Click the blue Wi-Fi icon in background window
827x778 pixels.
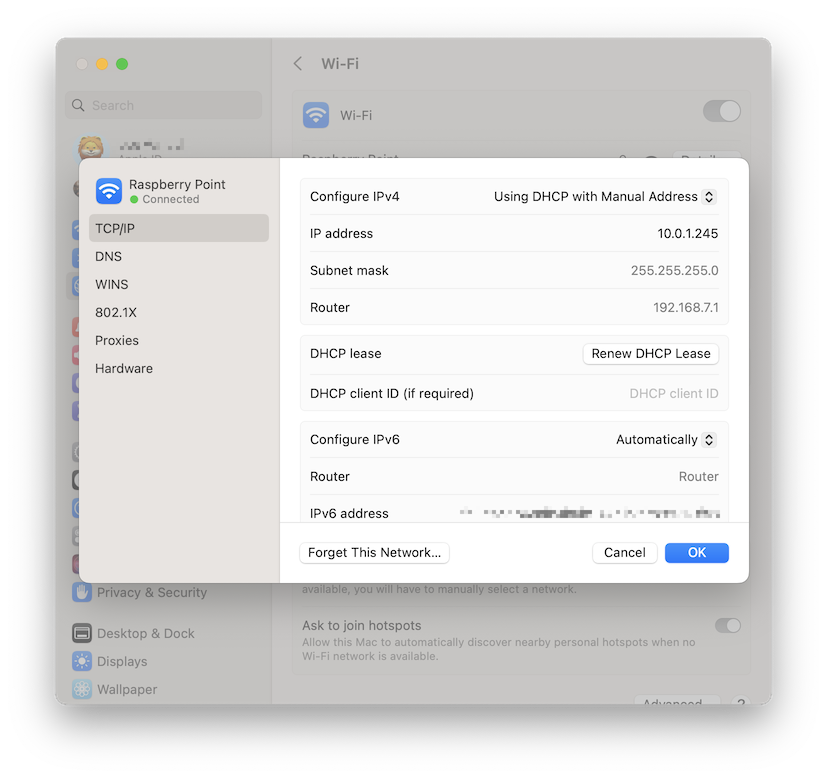(316, 115)
